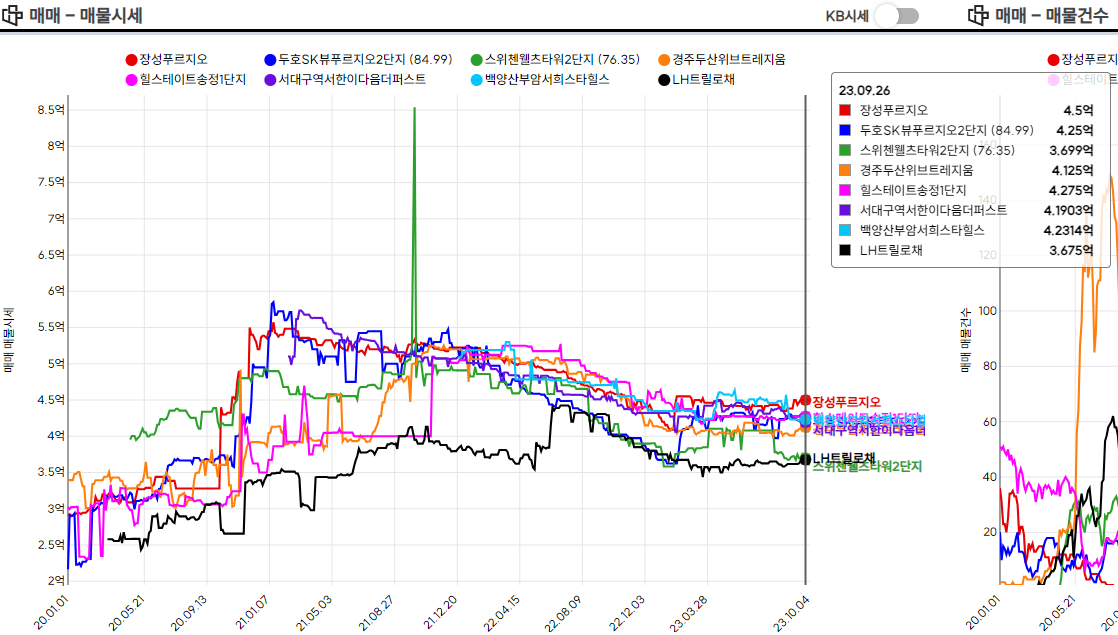Click the 매매 매물시세 y-axis title
Image resolution: width=1118 pixels, height=635 pixels.
[x=9, y=341]
